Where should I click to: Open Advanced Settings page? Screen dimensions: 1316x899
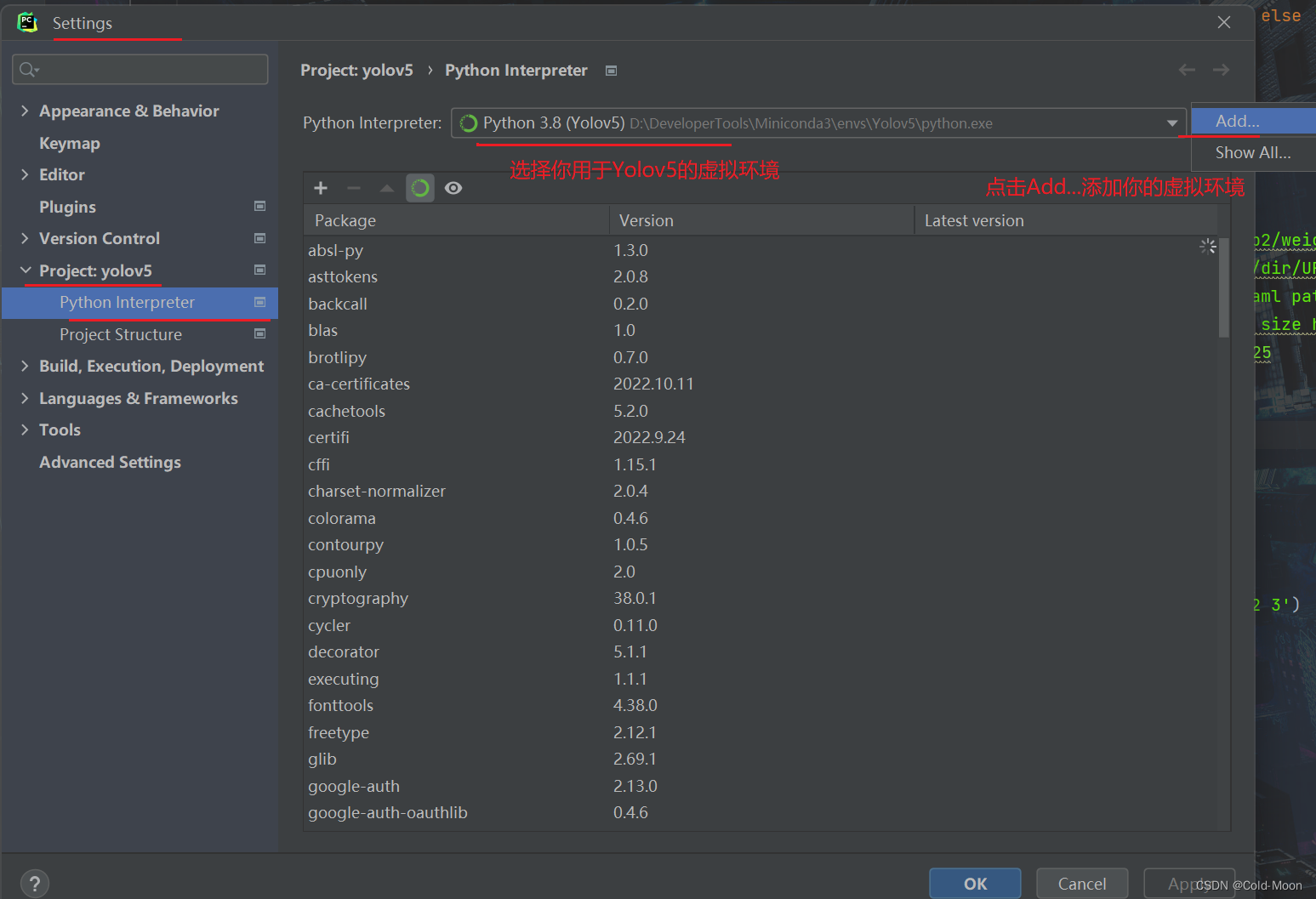tap(110, 462)
